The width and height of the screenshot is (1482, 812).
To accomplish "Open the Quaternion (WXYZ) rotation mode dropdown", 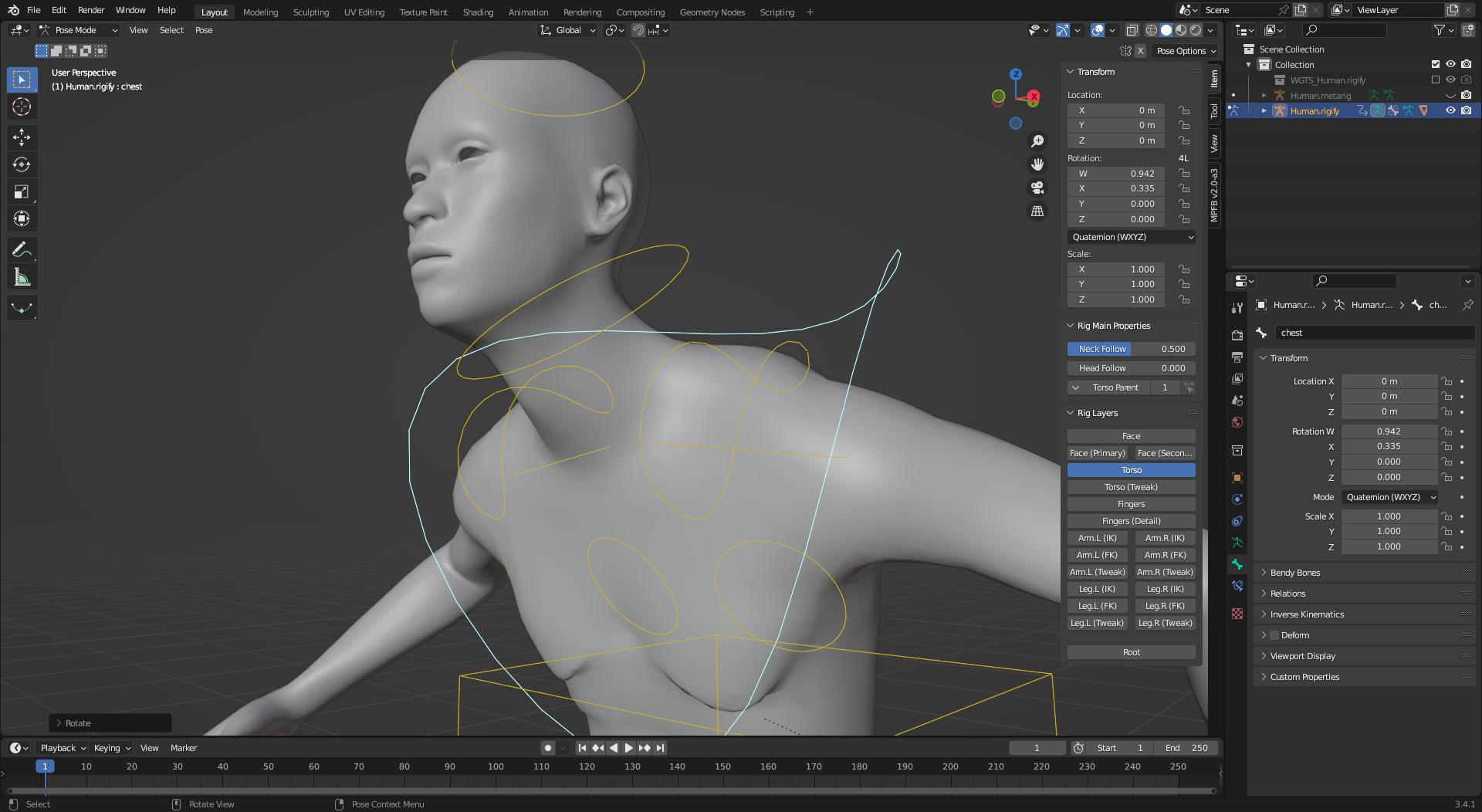I will pos(1131,237).
